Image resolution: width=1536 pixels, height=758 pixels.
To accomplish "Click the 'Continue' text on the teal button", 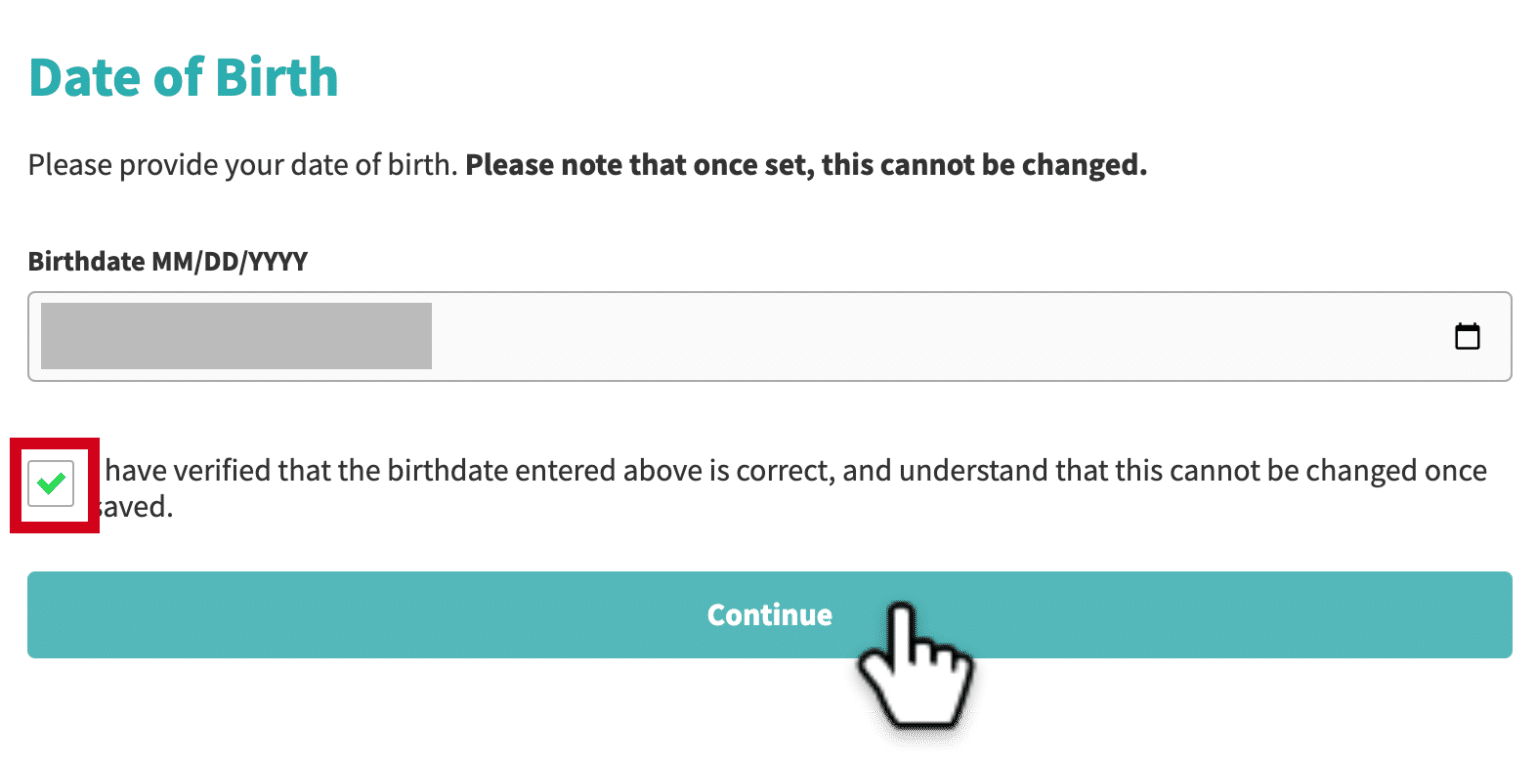I will (769, 614).
